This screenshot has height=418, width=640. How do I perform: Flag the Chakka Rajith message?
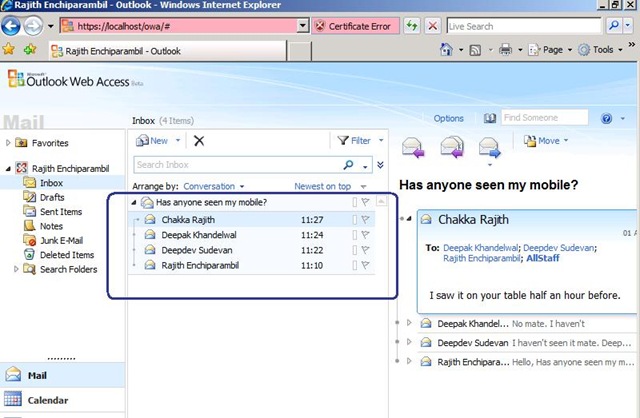[365, 220]
